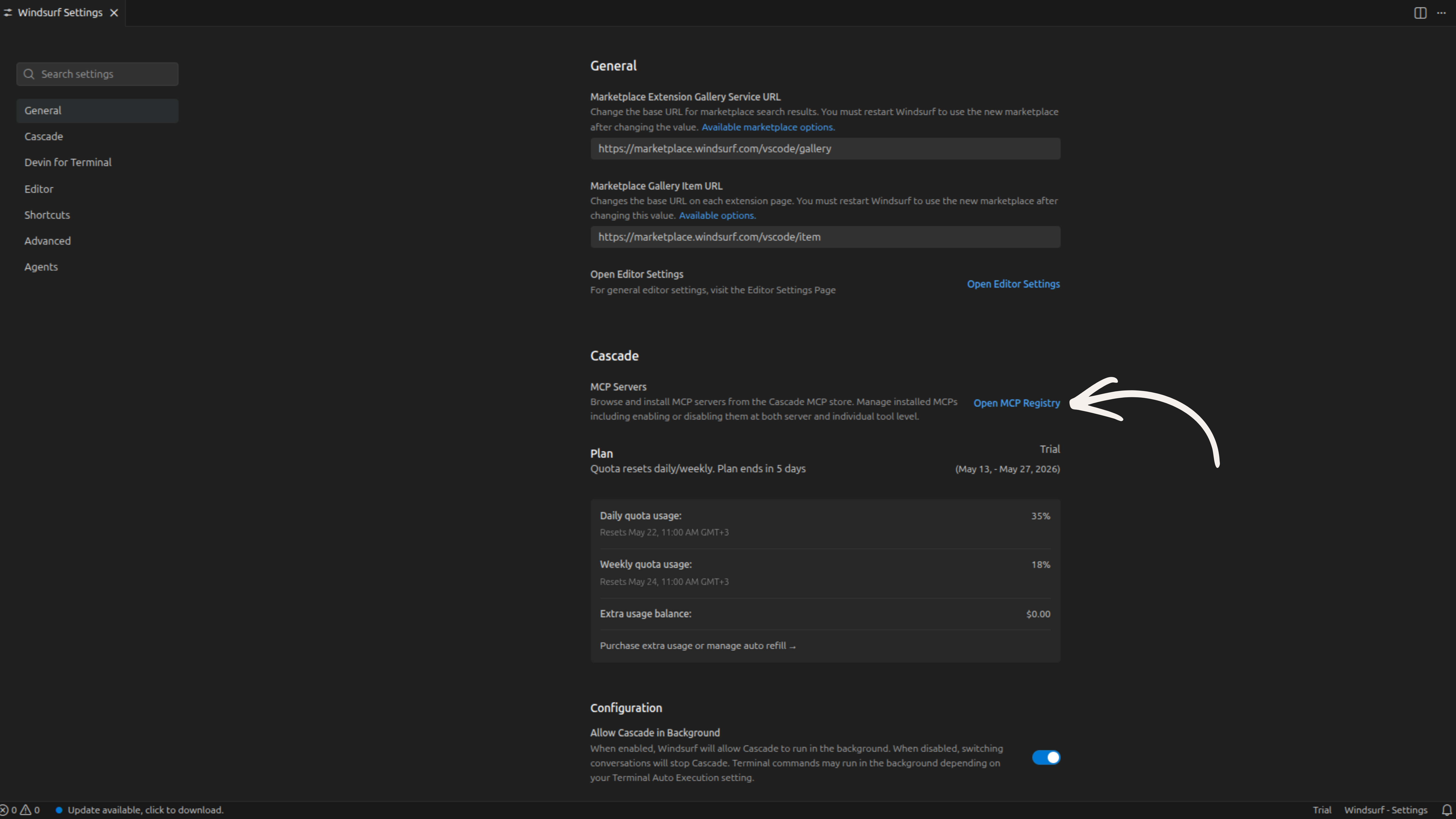The width and height of the screenshot is (1456, 819).
Task: Click the plan date range May 13 - May 27, 2026
Action: 1008,469
